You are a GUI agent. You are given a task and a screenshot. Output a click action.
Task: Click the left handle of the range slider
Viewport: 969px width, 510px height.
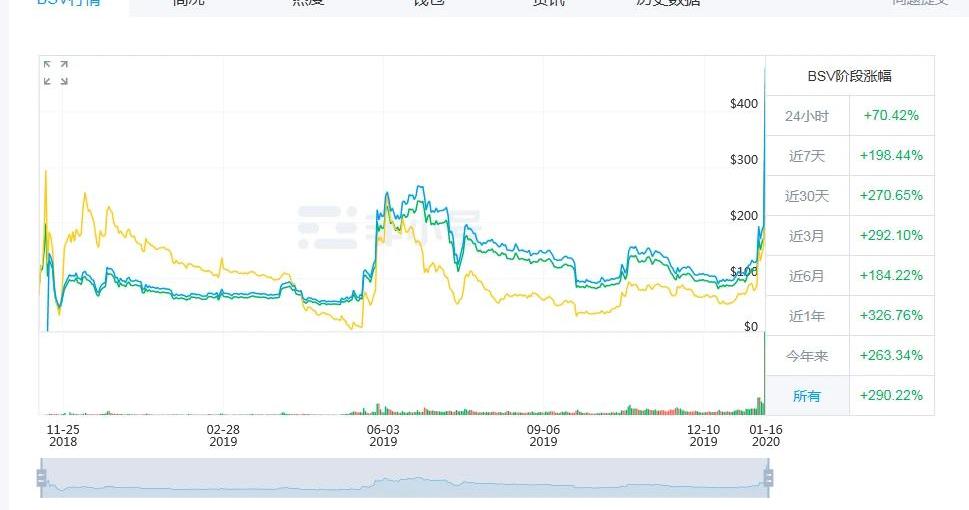(42, 478)
